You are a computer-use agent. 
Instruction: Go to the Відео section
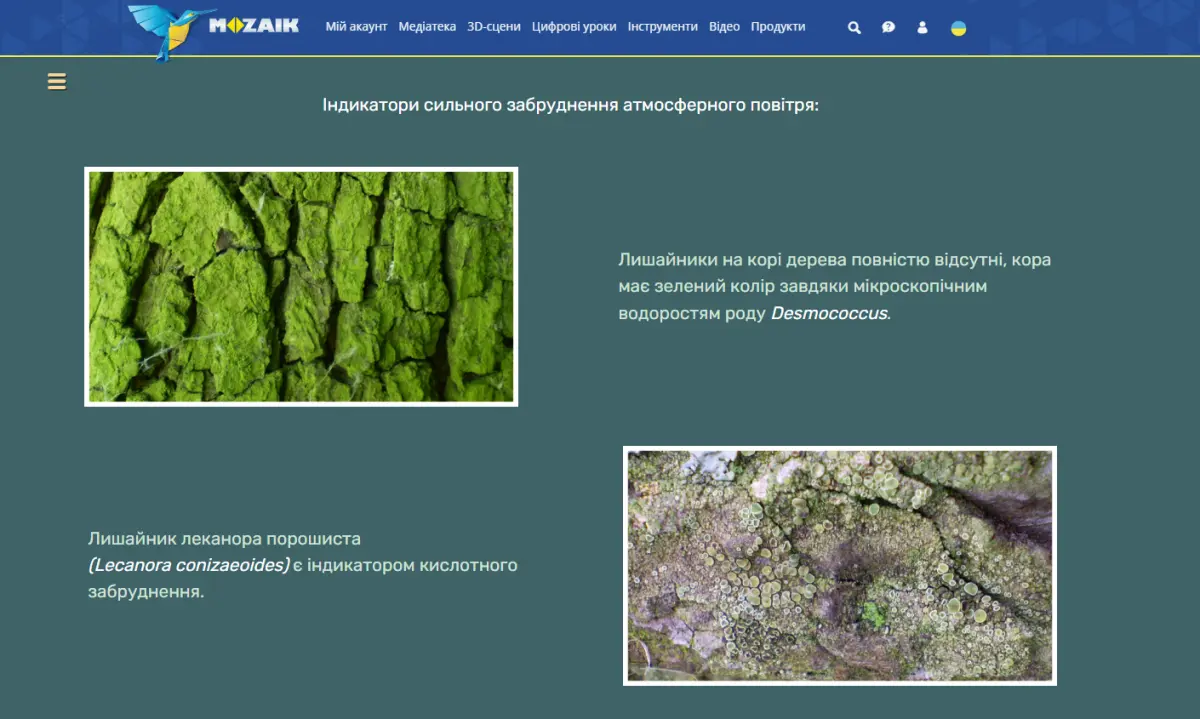(x=724, y=27)
